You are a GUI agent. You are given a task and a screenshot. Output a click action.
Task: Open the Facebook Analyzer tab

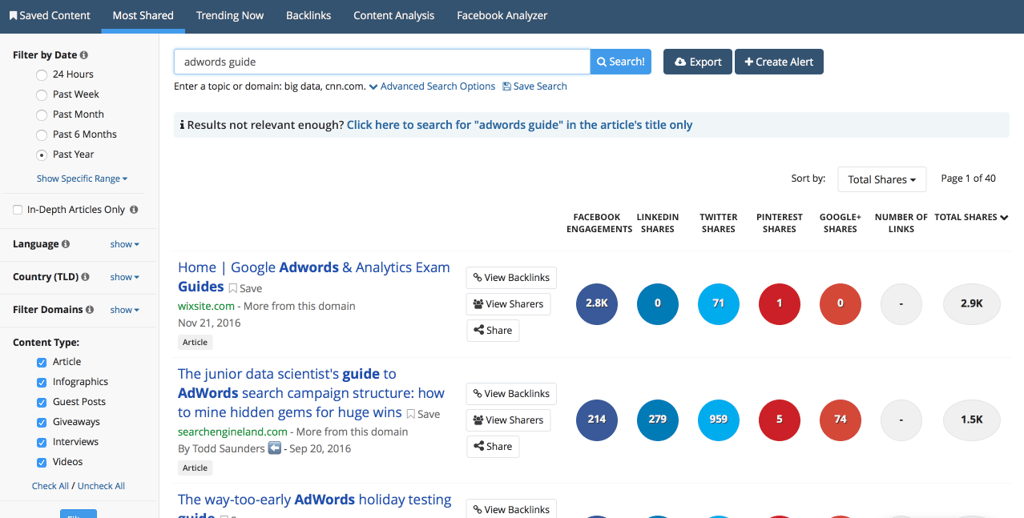point(502,16)
